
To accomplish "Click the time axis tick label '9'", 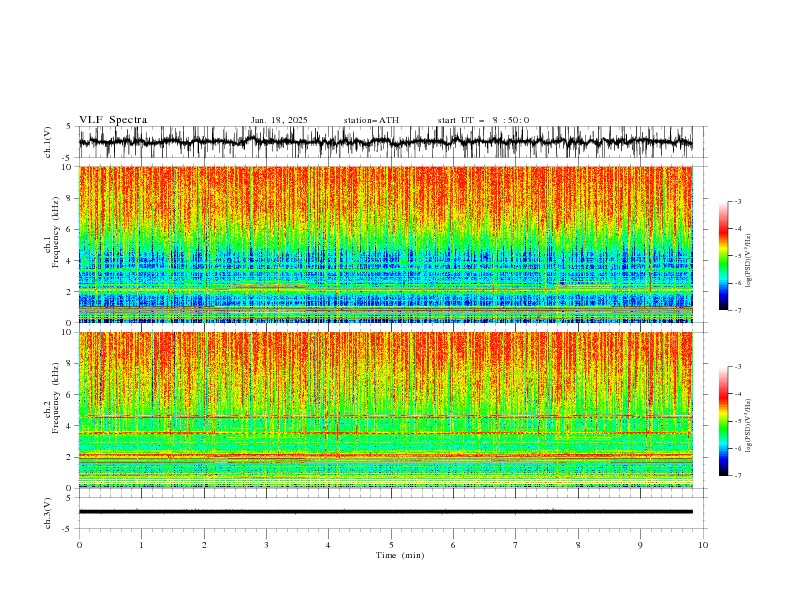I will point(640,545).
